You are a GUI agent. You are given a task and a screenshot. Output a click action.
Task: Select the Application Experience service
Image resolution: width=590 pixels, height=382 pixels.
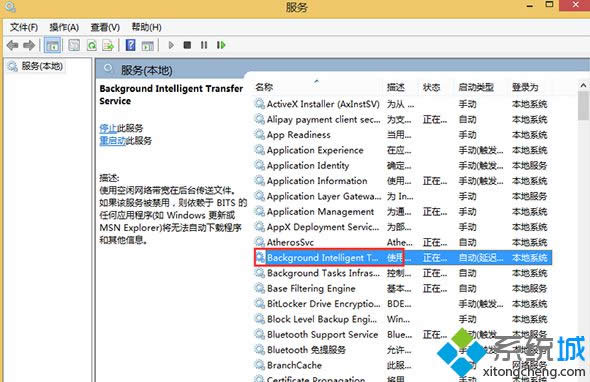[403, 151]
